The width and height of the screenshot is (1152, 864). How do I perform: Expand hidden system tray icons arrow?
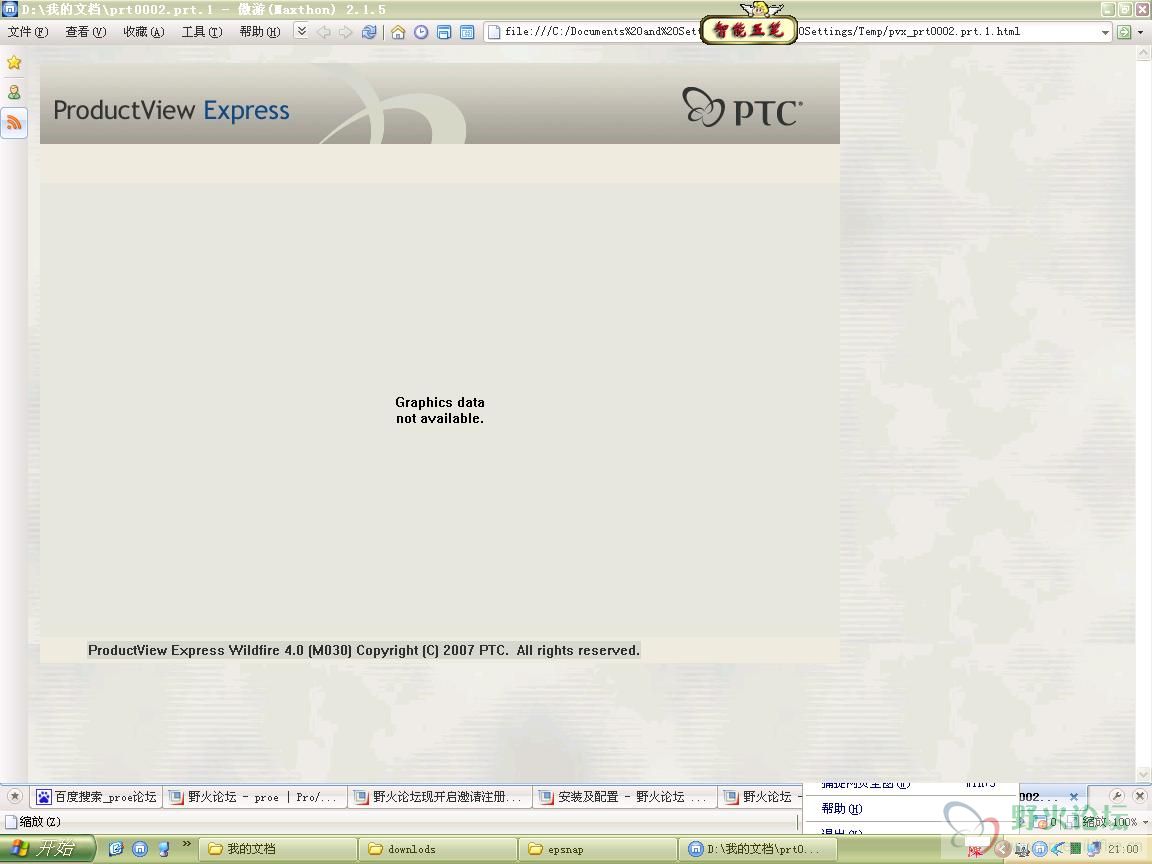click(1001, 849)
